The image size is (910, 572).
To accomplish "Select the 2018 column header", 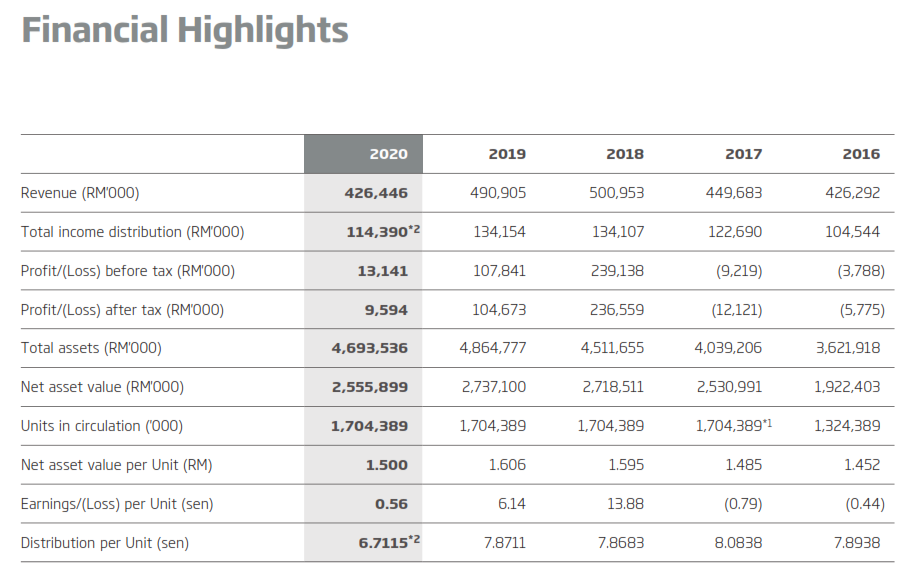I will pyautogui.click(x=624, y=154).
